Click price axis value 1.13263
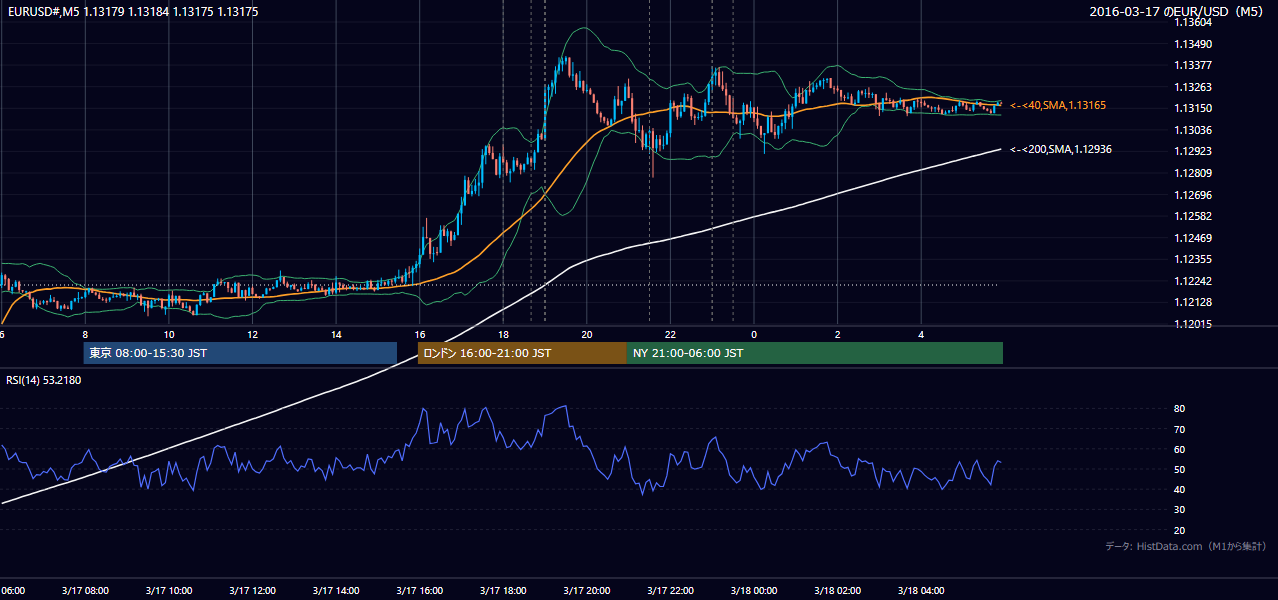The width and height of the screenshot is (1278, 600). pos(1193,87)
